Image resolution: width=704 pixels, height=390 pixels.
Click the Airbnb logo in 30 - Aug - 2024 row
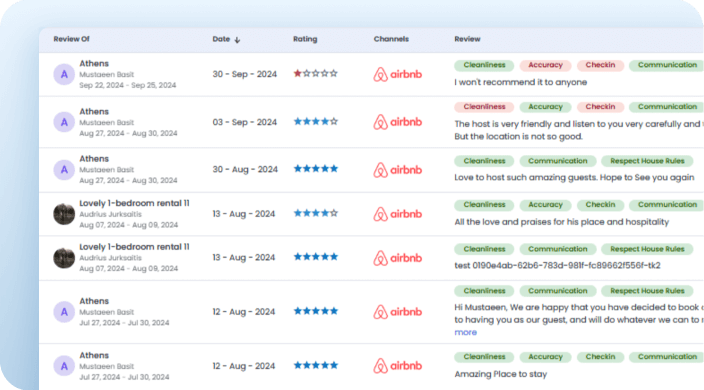point(397,170)
